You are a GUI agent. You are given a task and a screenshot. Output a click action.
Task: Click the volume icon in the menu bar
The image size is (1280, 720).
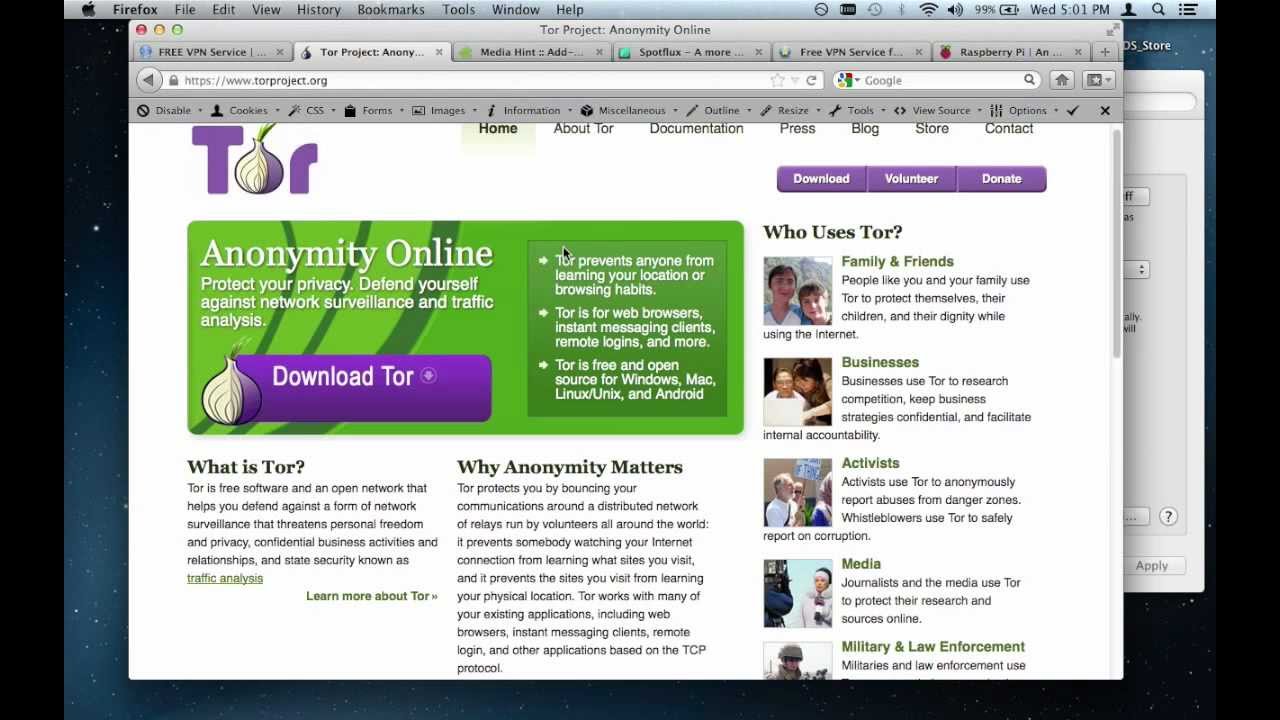[x=955, y=10]
